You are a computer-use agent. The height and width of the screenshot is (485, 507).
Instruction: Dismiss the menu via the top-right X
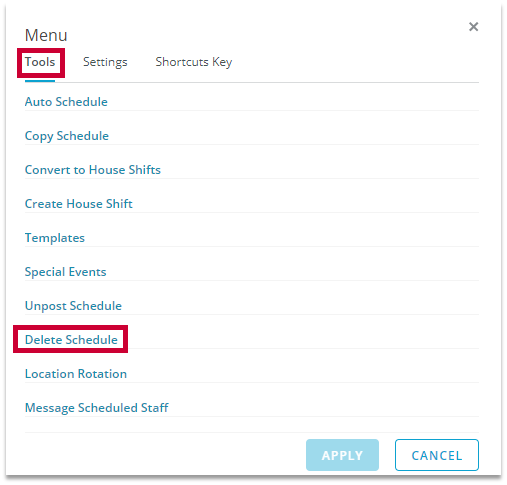point(473,27)
